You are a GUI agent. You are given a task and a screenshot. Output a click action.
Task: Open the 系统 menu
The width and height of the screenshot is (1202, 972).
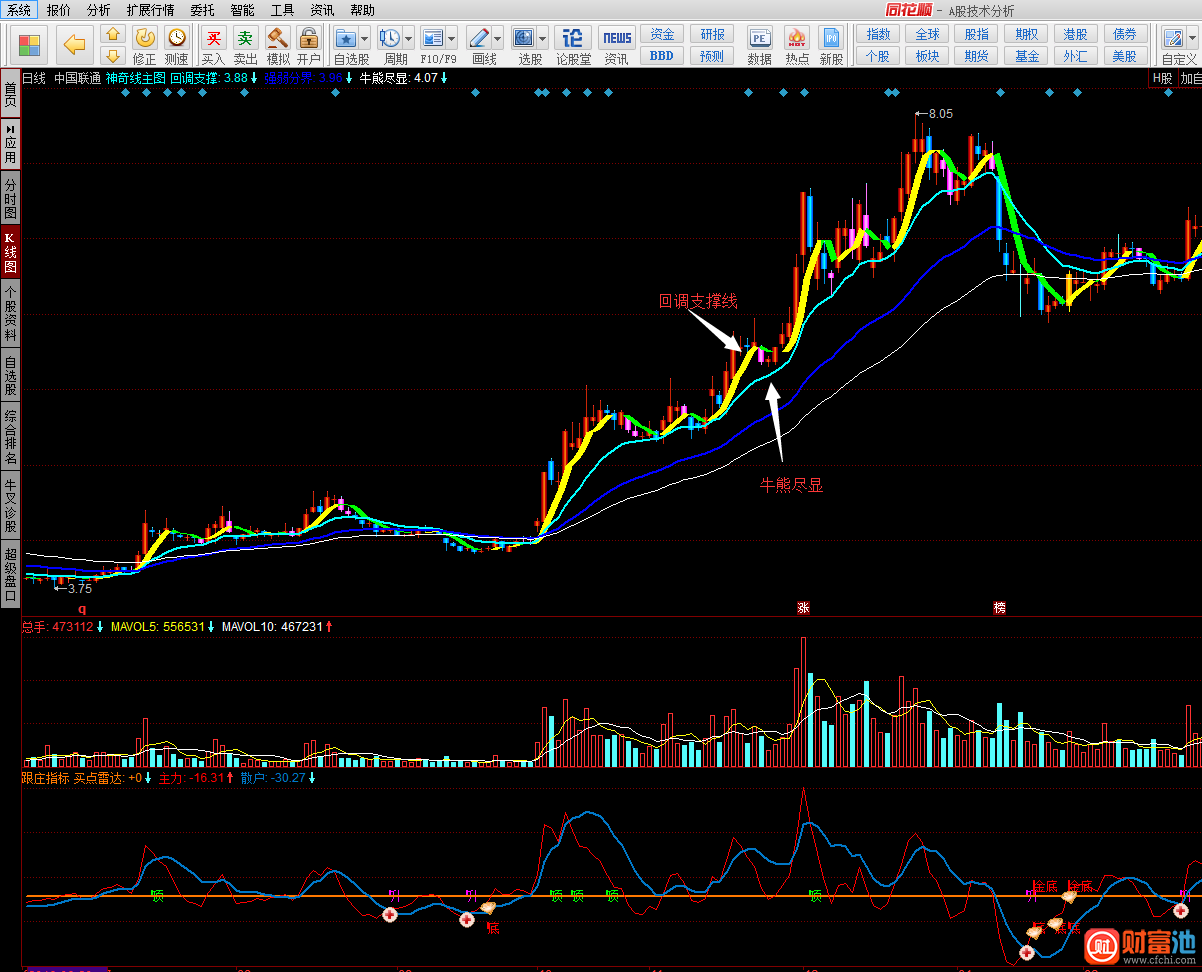(x=19, y=10)
